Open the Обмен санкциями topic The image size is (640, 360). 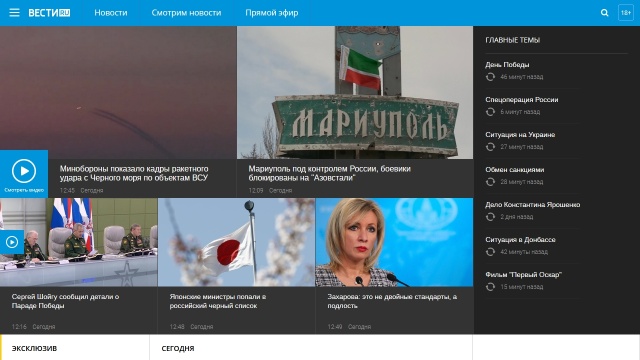[514, 170]
